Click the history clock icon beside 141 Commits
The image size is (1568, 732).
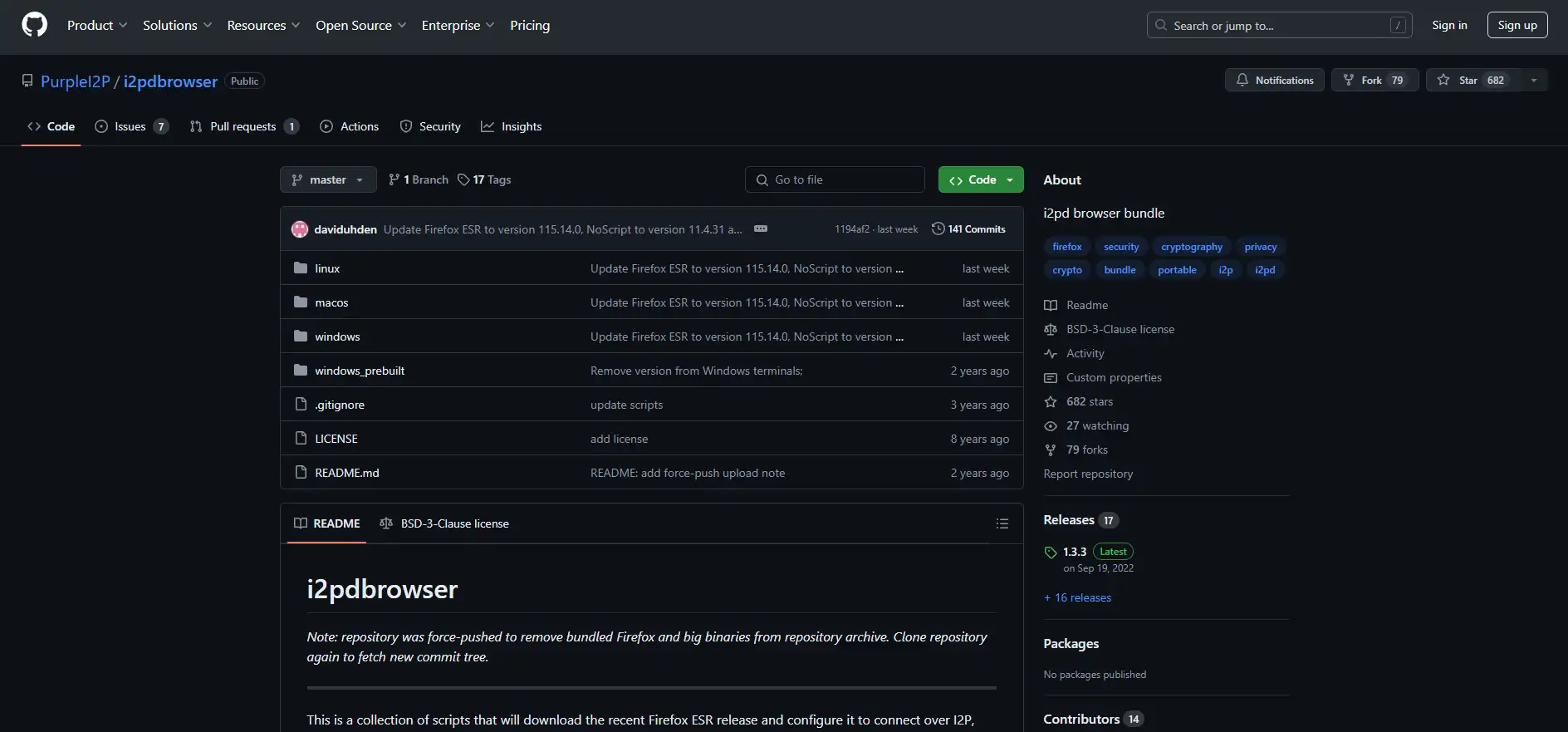pyautogui.click(x=938, y=228)
